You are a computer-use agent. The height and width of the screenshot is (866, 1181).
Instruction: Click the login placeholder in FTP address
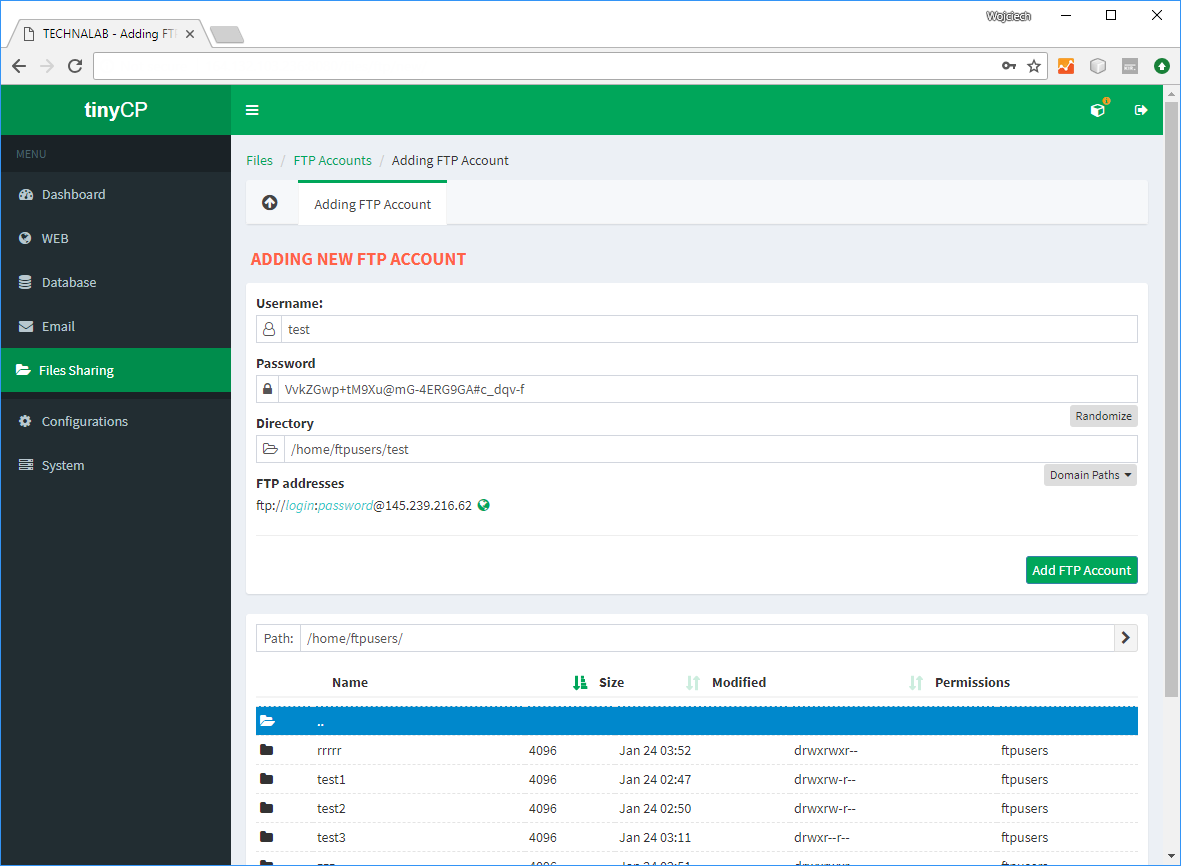(300, 505)
